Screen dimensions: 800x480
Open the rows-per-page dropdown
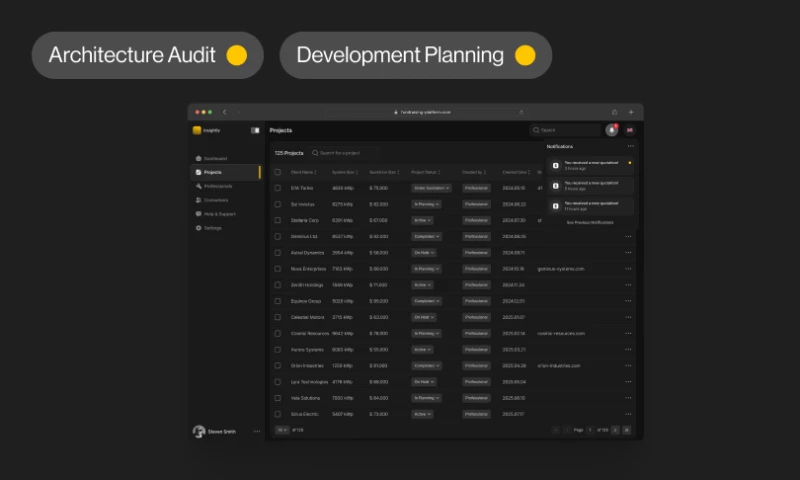click(282, 430)
